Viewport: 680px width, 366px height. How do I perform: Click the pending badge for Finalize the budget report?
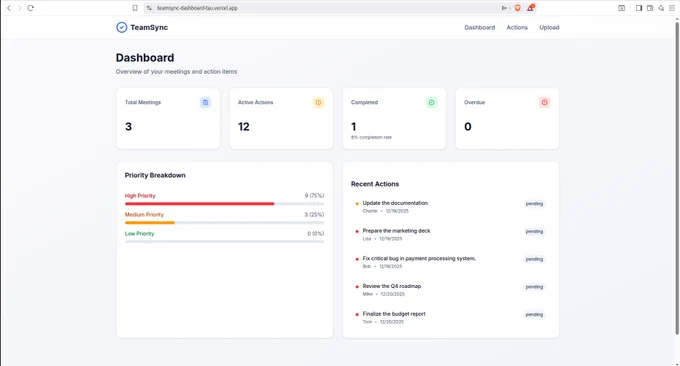tap(534, 315)
